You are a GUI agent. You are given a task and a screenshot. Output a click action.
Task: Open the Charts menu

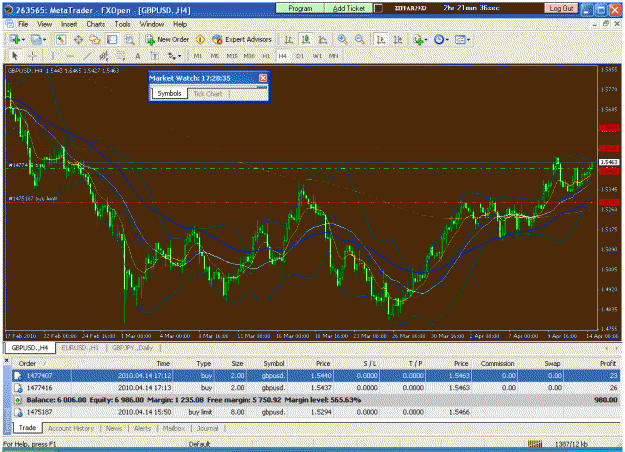96,24
